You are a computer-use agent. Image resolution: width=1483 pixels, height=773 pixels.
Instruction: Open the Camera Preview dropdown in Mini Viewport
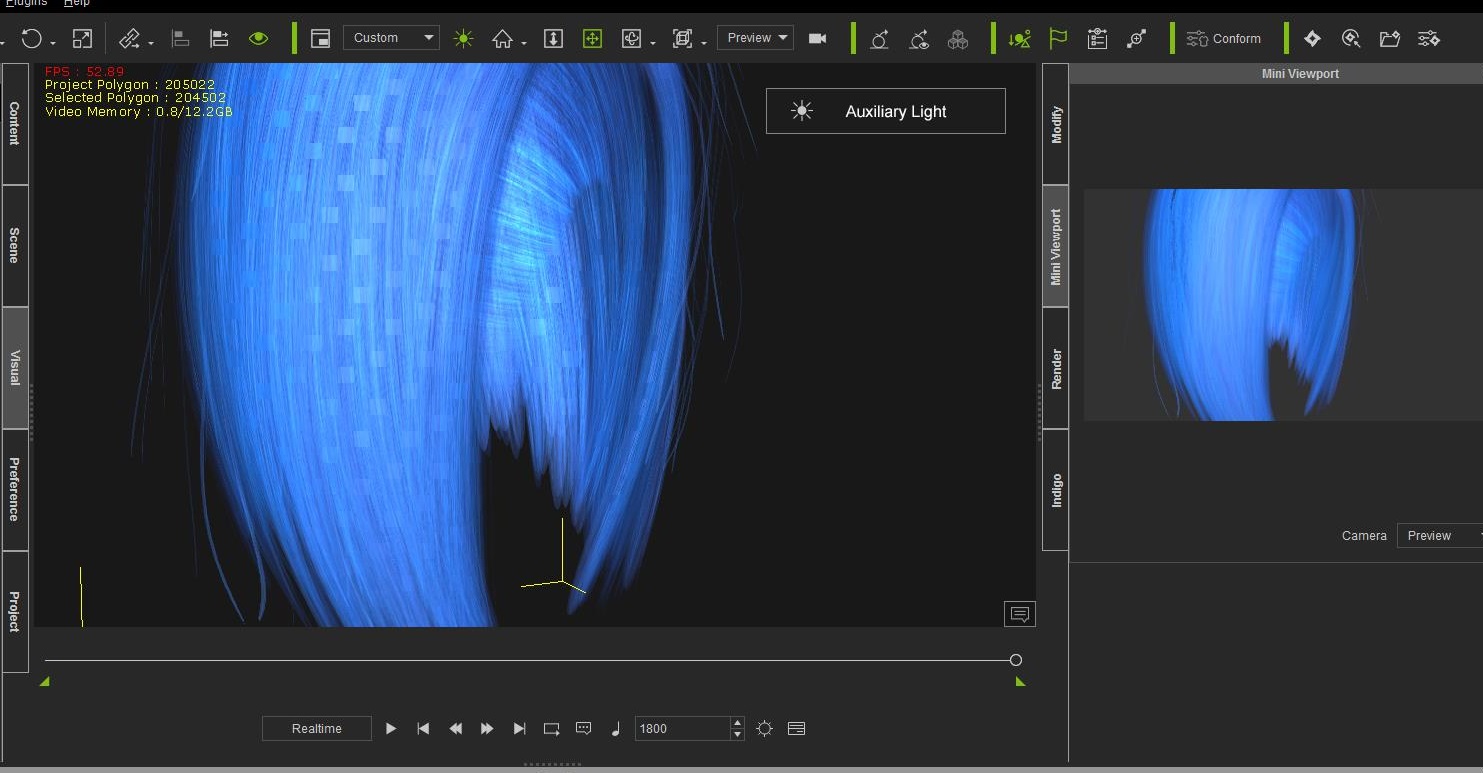(x=1439, y=536)
